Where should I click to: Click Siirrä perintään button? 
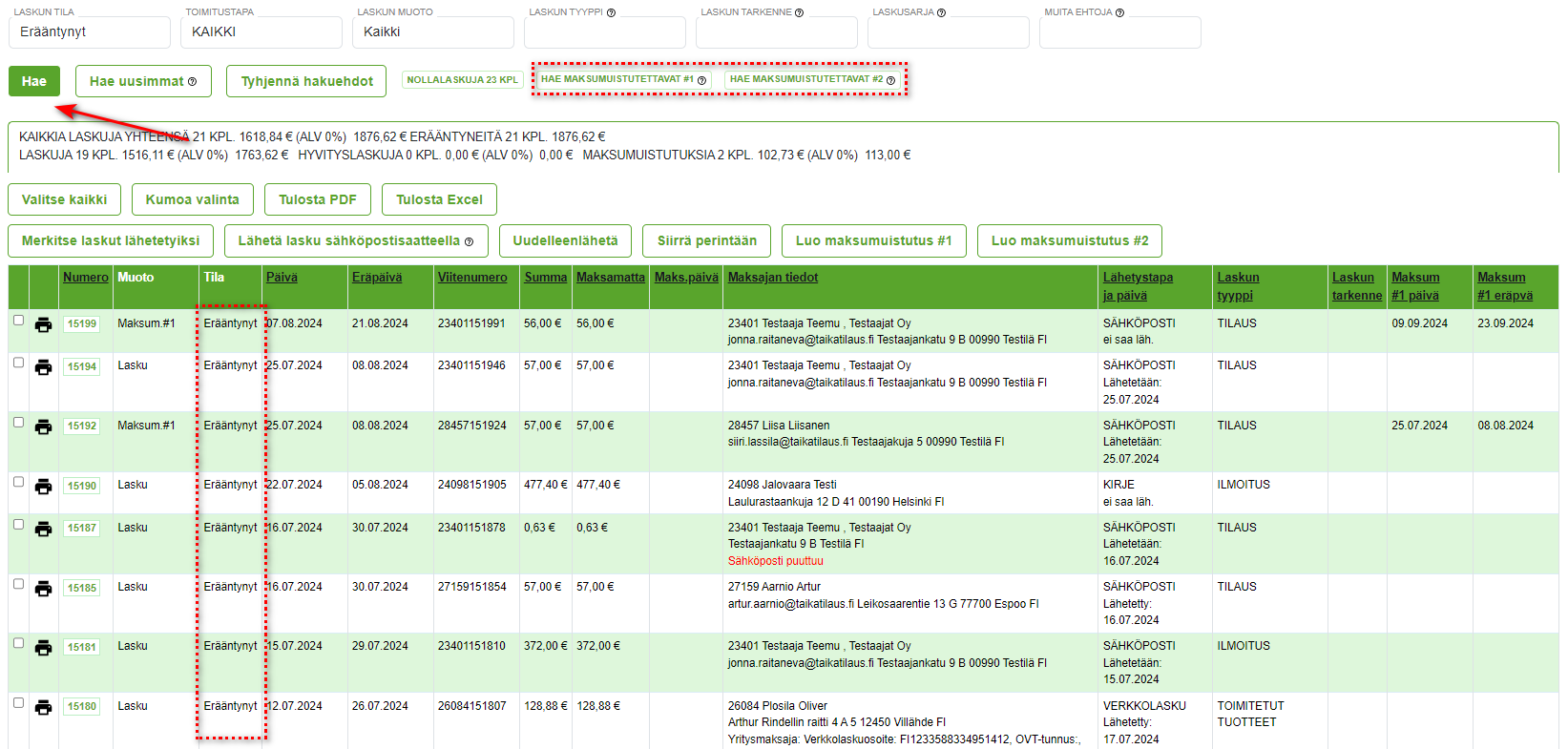(707, 240)
